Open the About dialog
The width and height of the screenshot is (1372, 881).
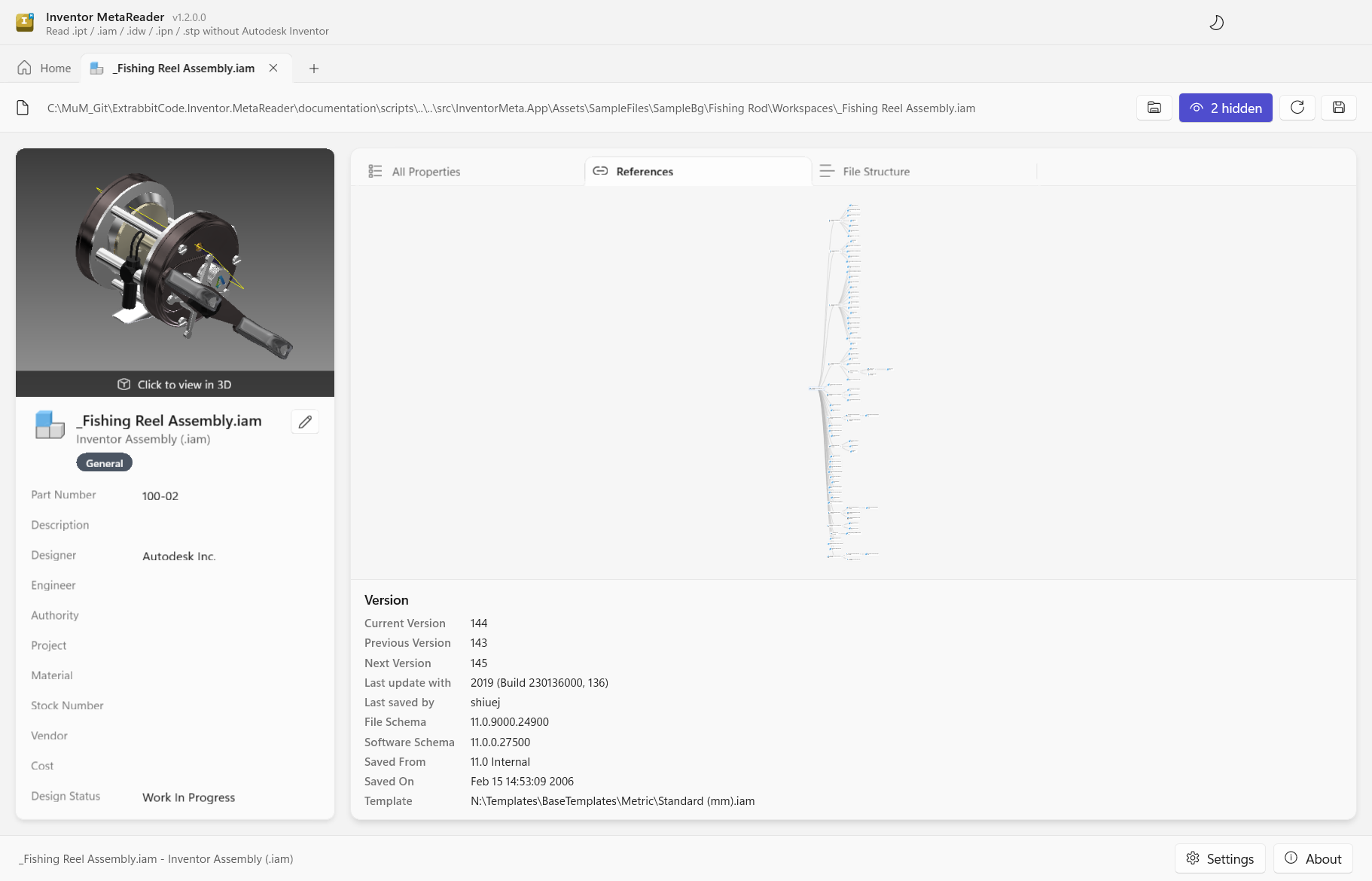click(x=1313, y=858)
